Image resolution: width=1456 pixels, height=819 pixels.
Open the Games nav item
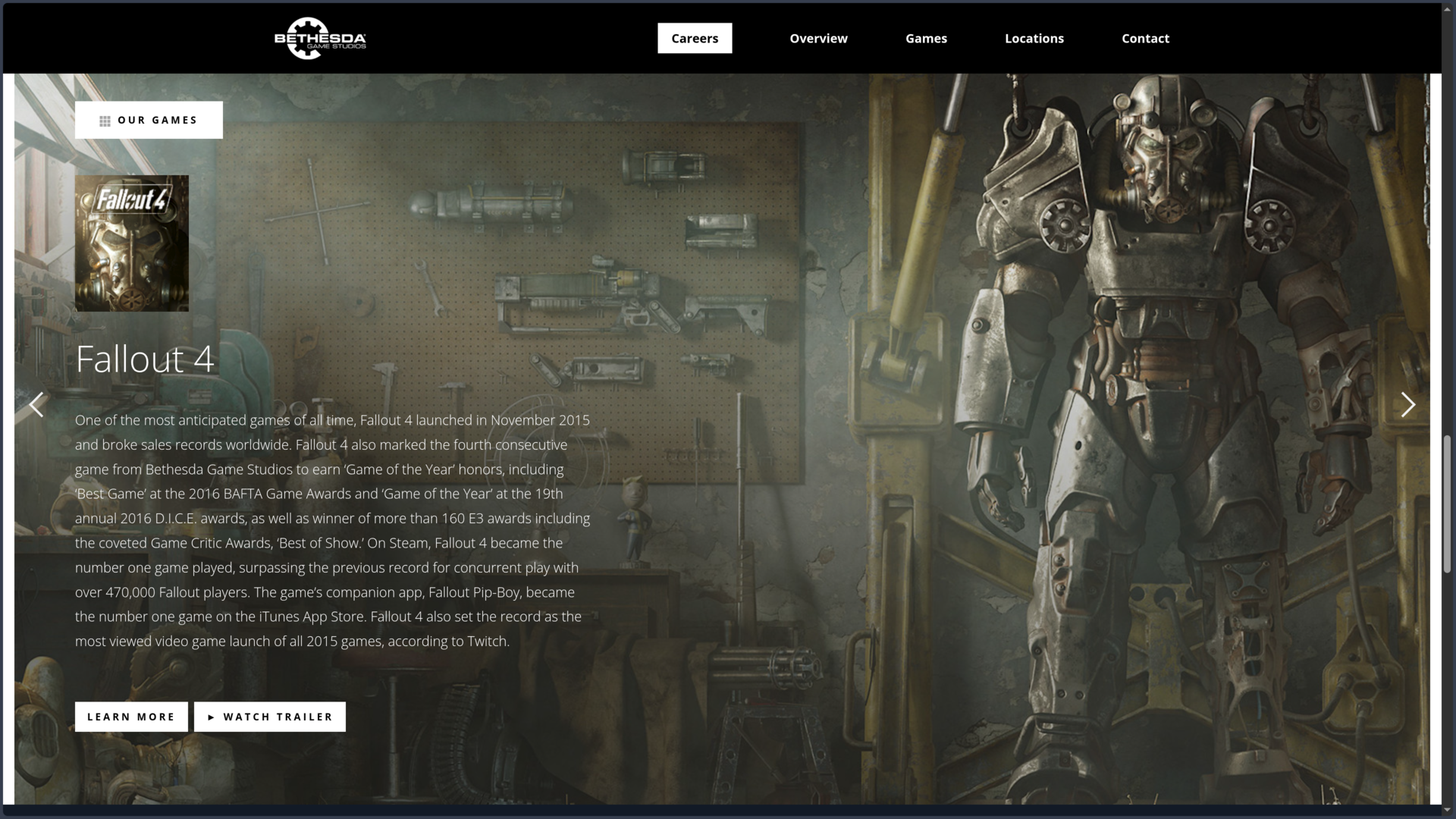(x=926, y=38)
